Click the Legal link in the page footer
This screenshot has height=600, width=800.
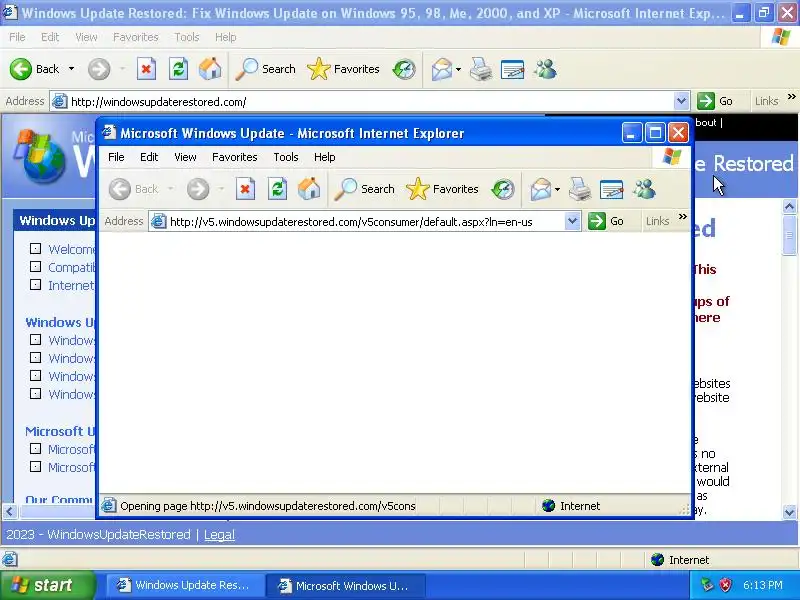(219, 535)
